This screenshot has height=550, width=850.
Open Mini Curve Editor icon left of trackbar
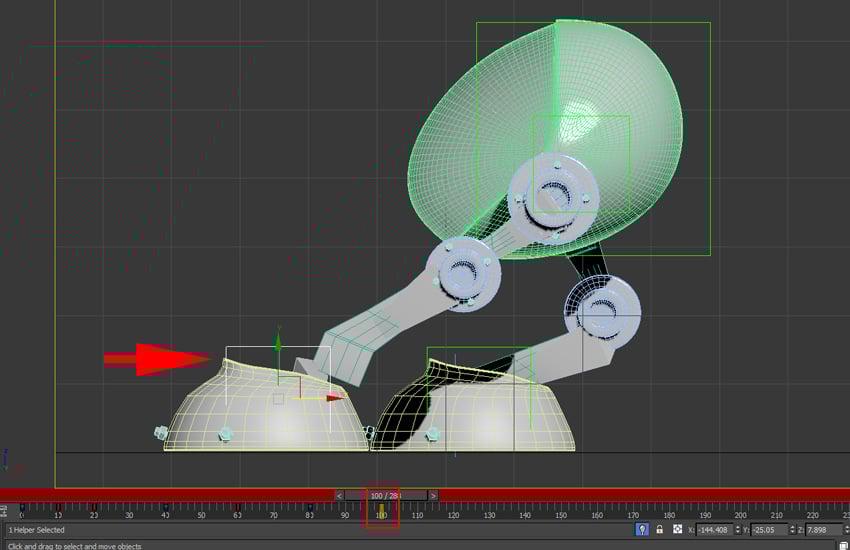point(4,511)
